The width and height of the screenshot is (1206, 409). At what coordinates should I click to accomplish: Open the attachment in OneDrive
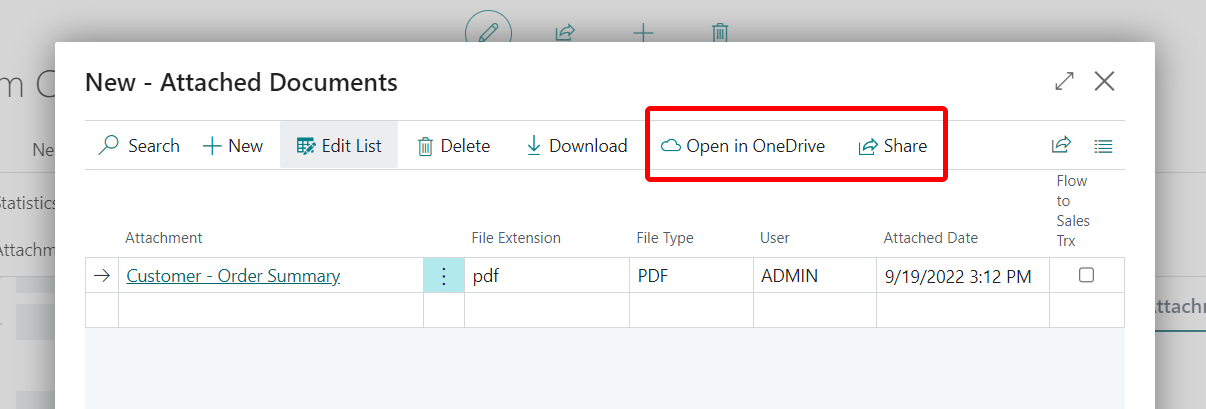[743, 146]
